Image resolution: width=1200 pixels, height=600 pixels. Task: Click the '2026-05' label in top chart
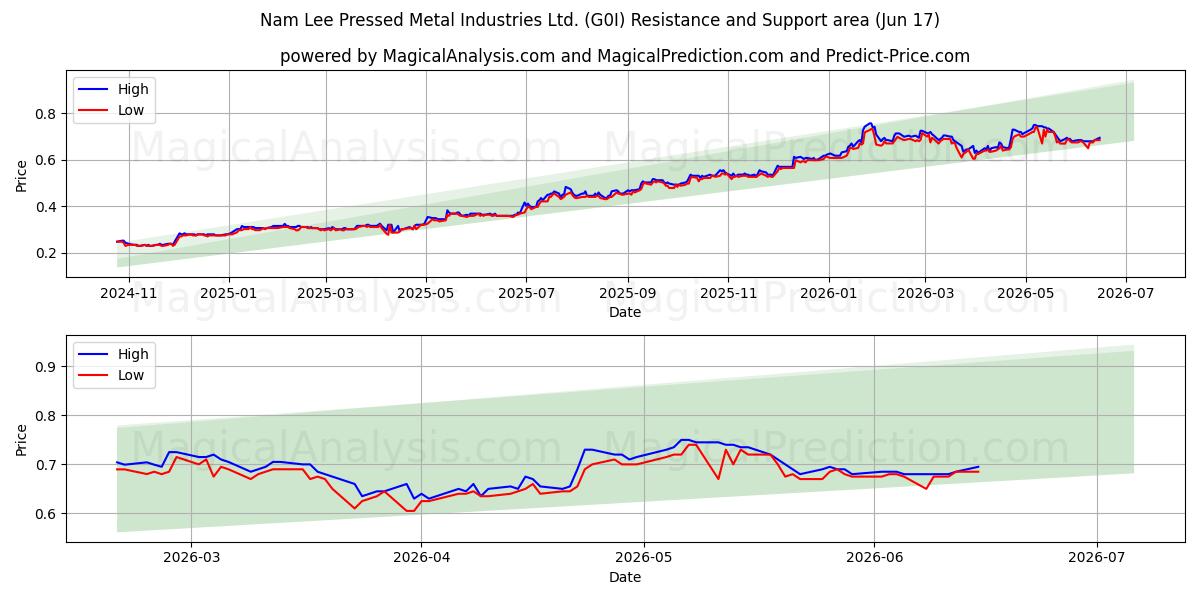(x=1025, y=295)
